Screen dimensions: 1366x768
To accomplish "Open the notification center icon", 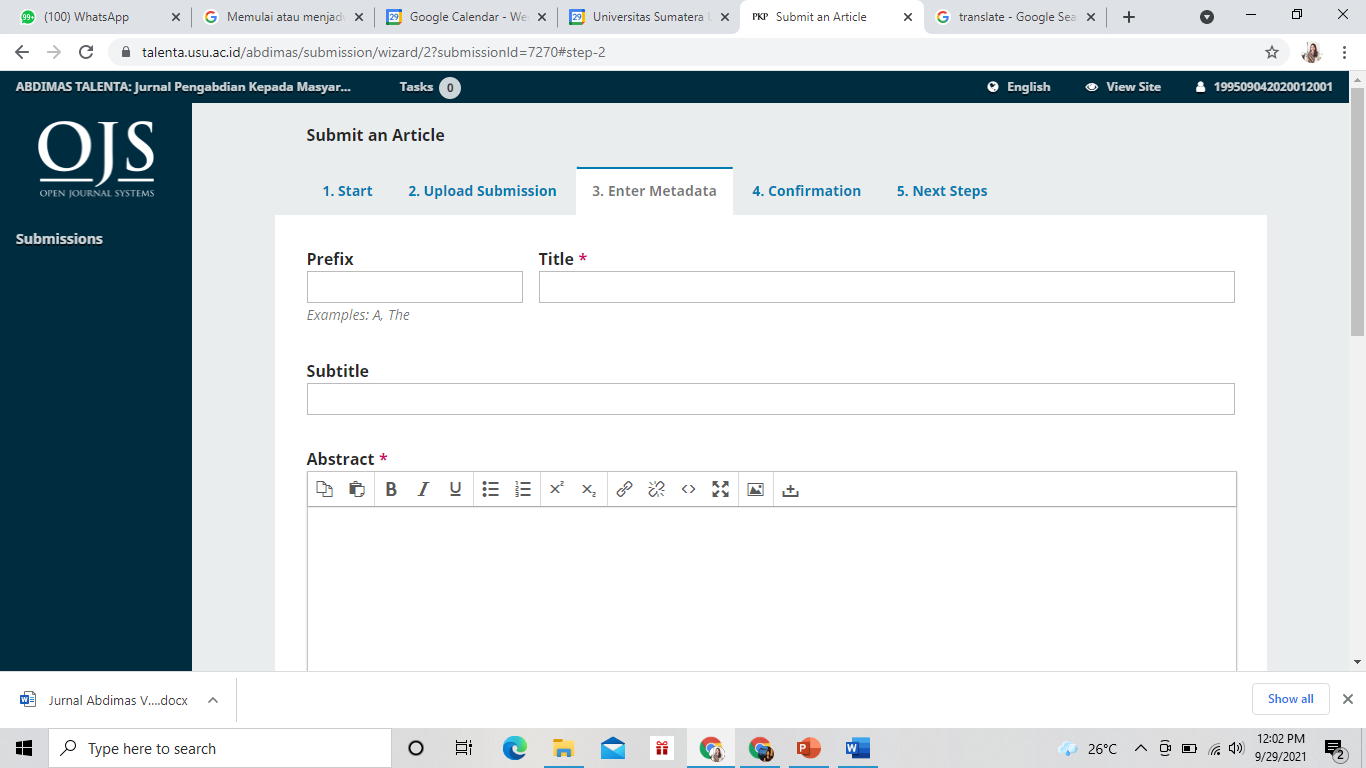I will click(x=1335, y=748).
